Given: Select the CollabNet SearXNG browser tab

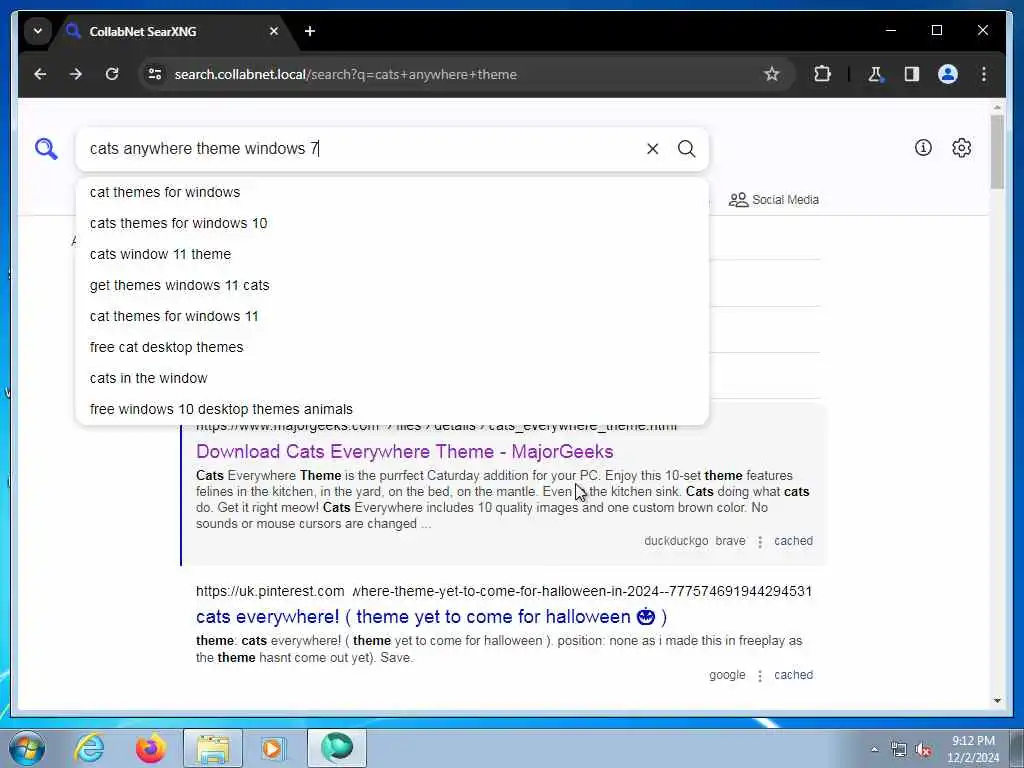Looking at the screenshot, I should point(173,31).
